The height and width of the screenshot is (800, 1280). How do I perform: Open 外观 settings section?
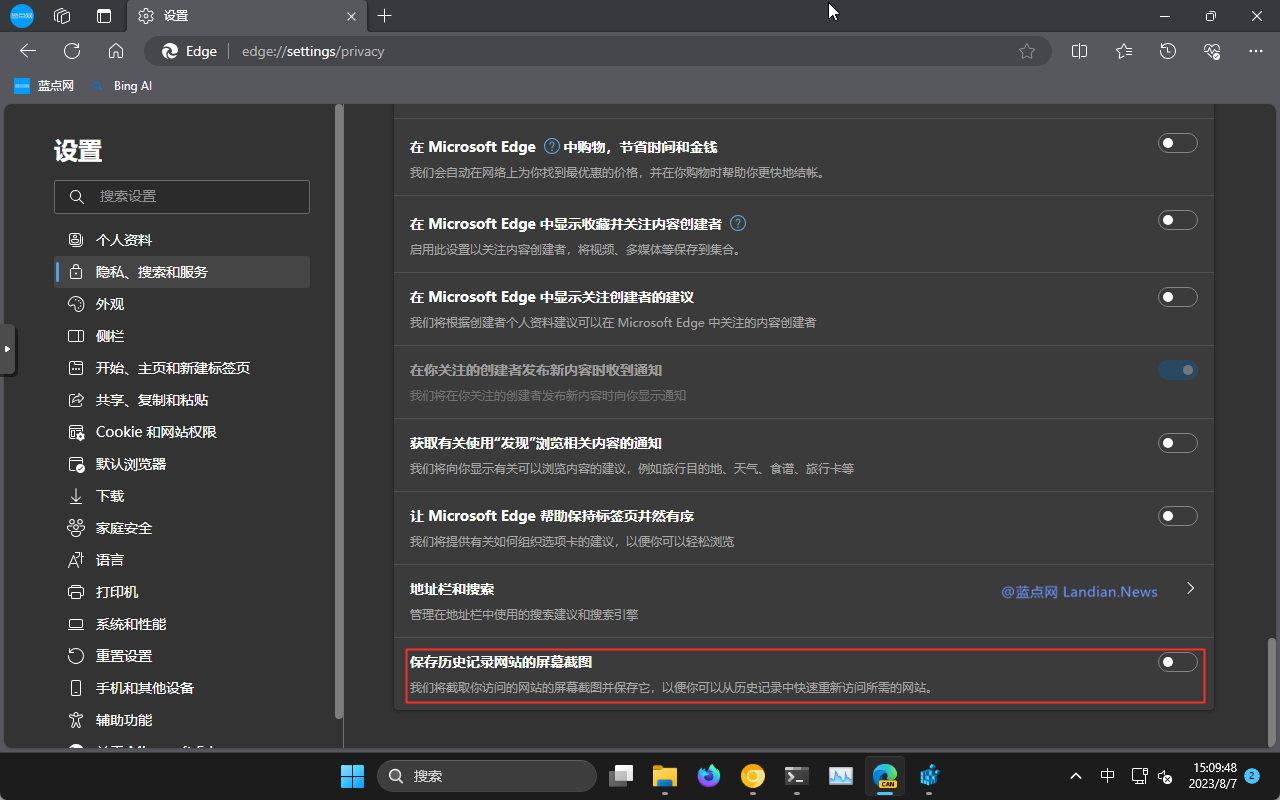(182, 304)
